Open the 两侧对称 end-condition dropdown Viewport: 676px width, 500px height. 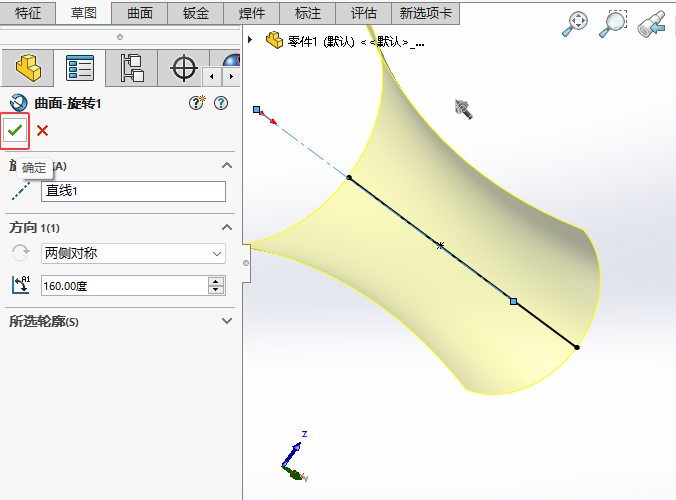(133, 253)
